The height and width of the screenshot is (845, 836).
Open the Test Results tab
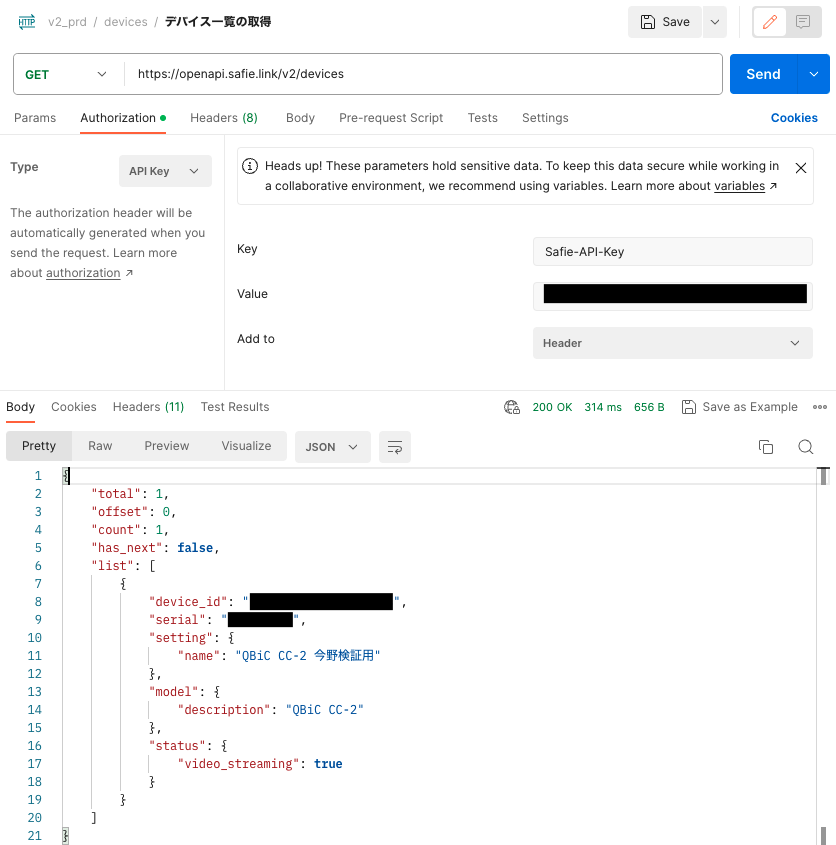click(x=234, y=407)
